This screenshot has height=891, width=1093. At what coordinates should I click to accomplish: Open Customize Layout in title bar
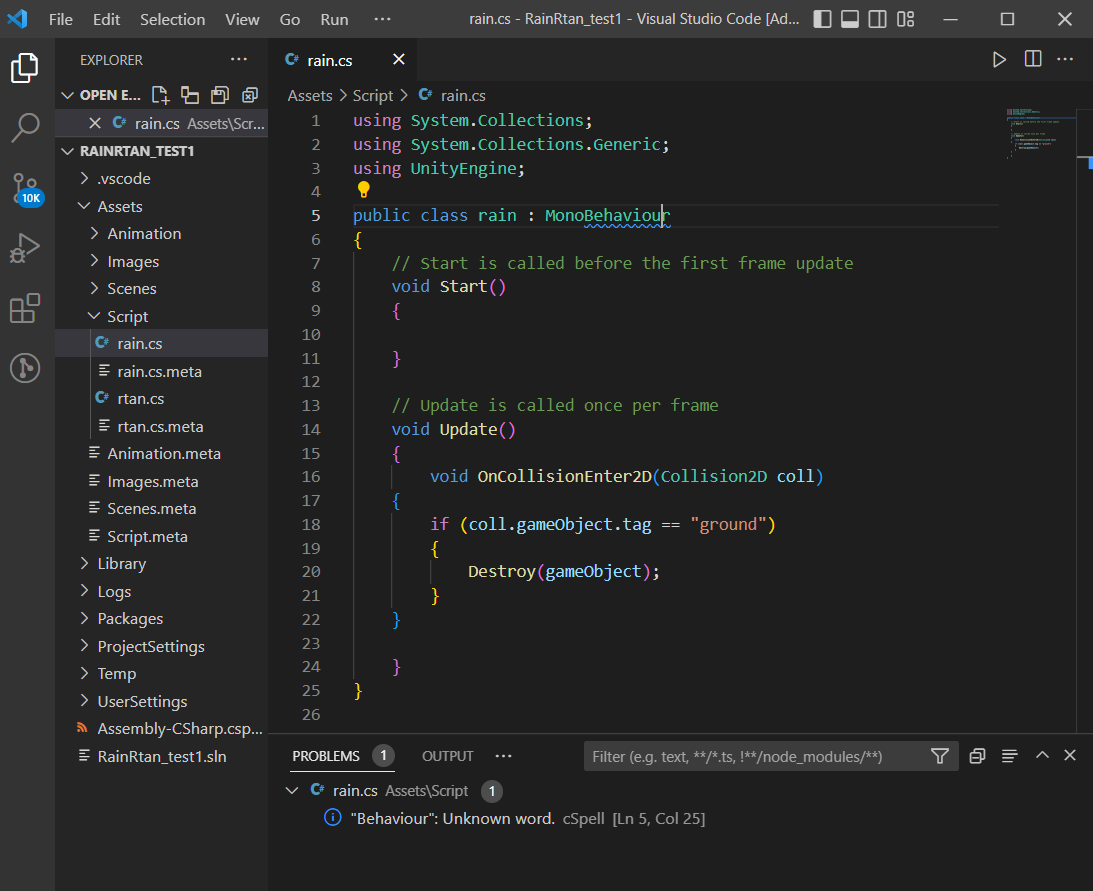pyautogui.click(x=905, y=19)
